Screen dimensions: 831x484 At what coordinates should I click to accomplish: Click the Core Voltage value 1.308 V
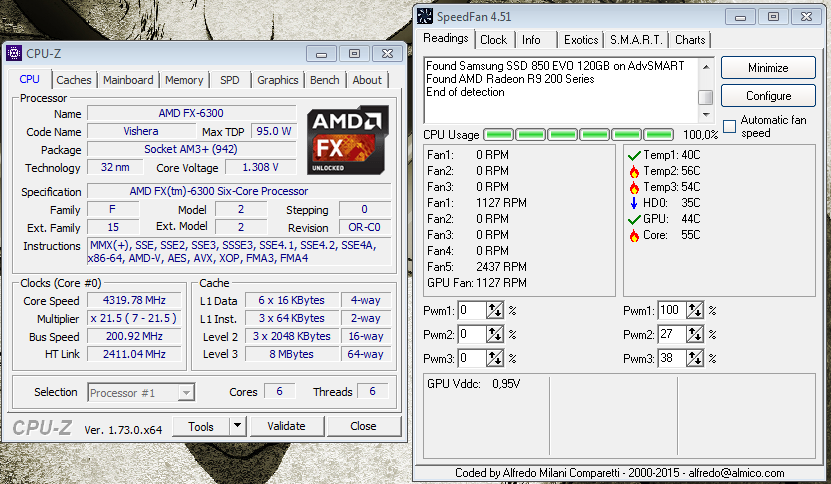pyautogui.click(x=260, y=168)
